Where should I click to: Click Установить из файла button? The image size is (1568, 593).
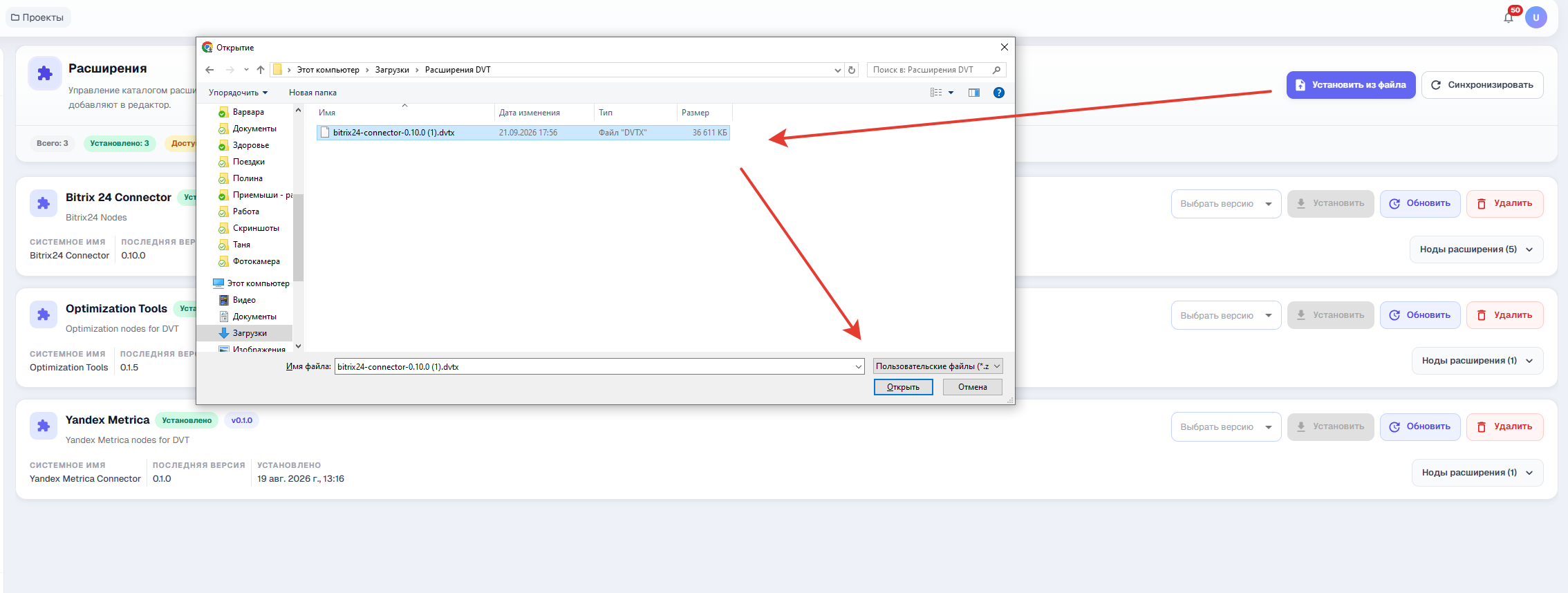[x=1351, y=85]
